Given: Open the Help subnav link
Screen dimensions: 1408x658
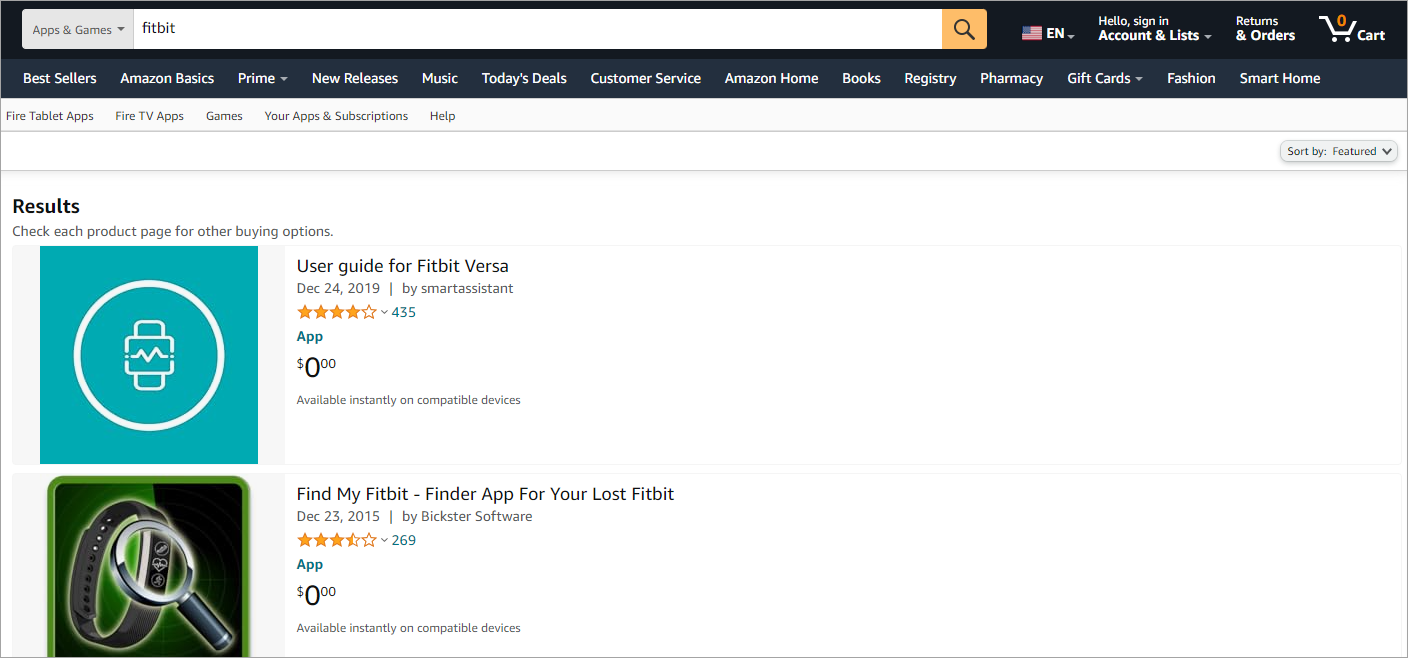Looking at the screenshot, I should (x=442, y=116).
